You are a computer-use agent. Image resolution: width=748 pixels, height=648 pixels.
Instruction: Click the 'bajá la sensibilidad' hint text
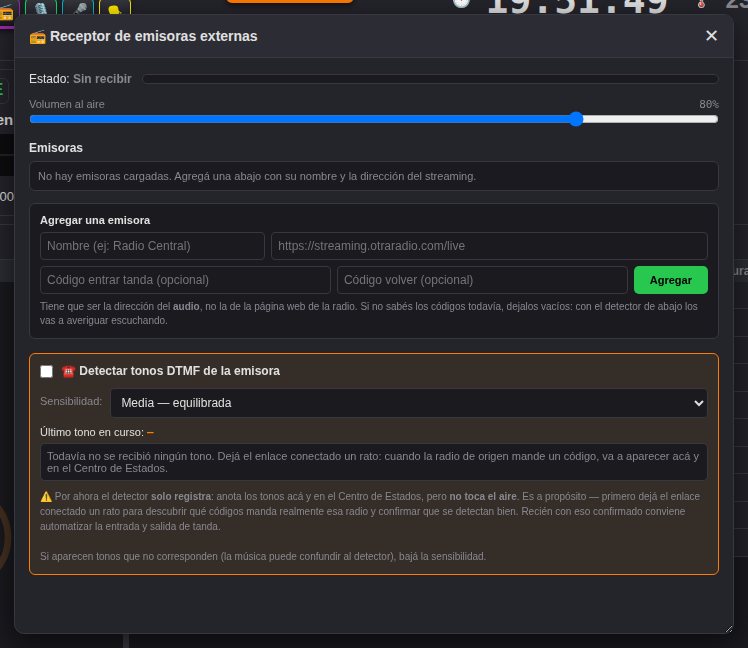[x=442, y=556]
